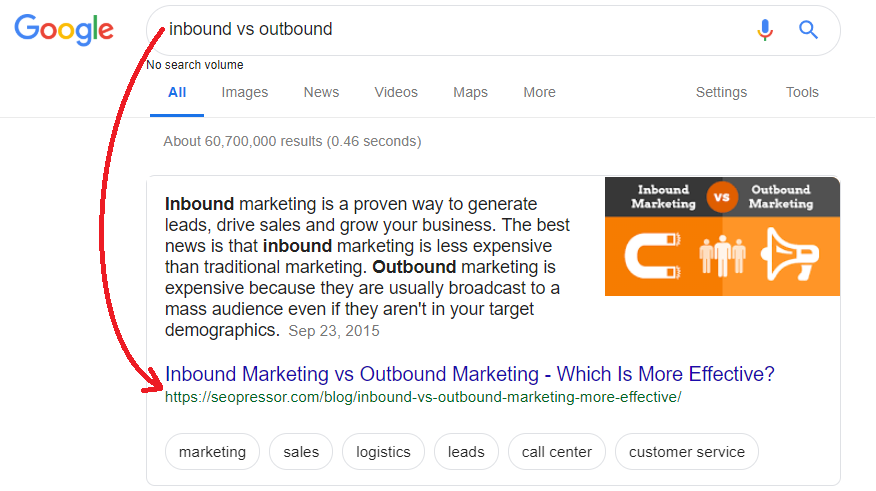This screenshot has width=876, height=491.
Task: Click the Google logo
Action: 64,30
